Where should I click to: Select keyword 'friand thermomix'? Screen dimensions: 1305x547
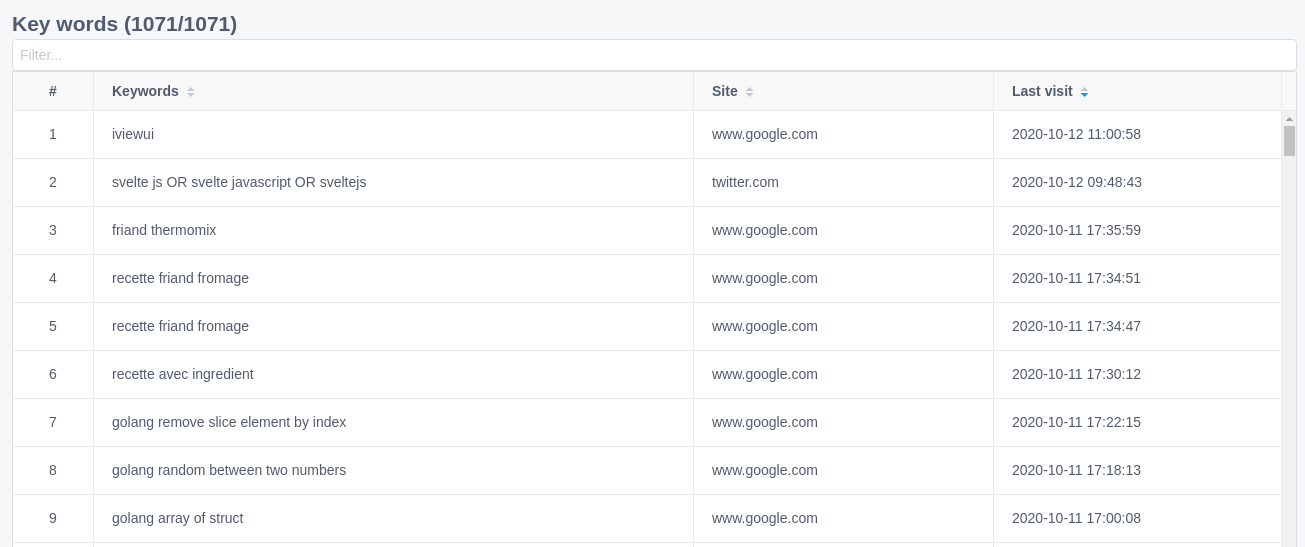point(164,230)
